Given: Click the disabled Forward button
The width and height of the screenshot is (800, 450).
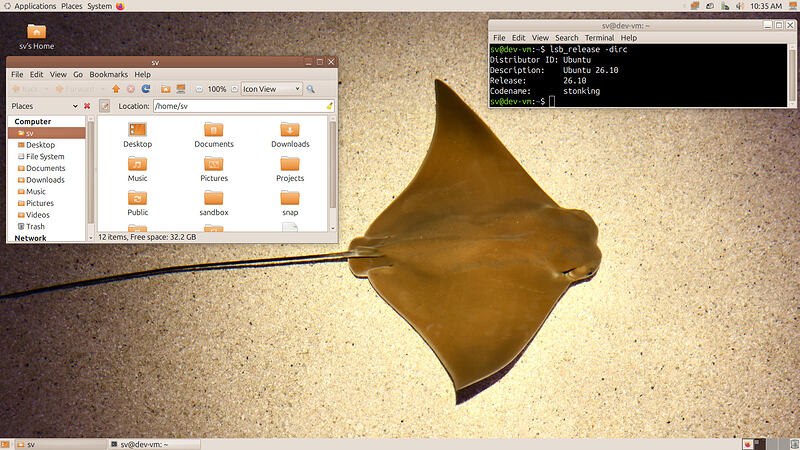Looking at the screenshot, I should tap(76, 89).
